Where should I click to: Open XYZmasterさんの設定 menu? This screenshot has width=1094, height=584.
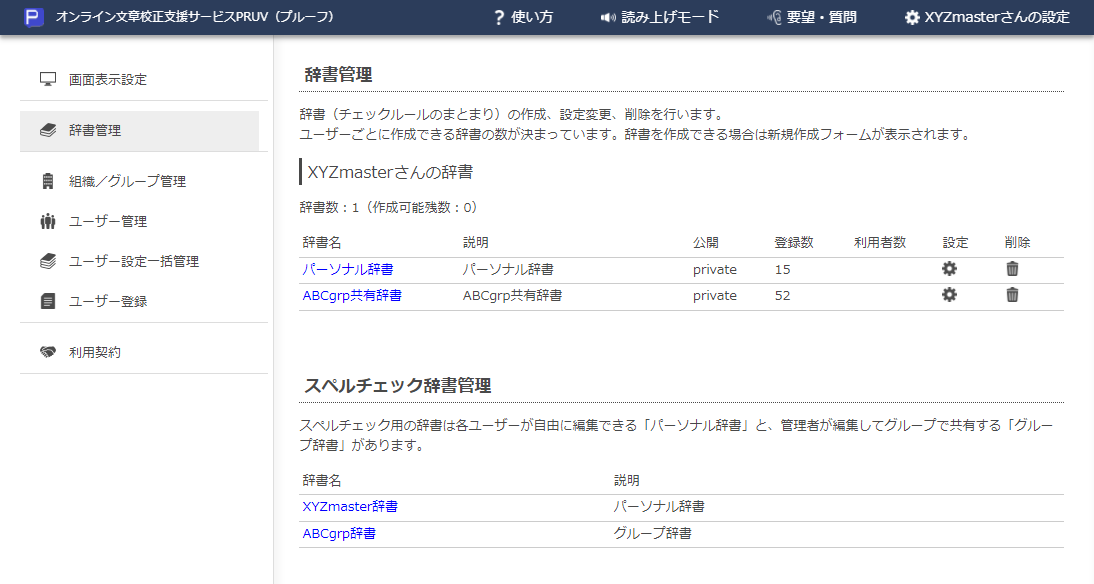tap(986, 18)
